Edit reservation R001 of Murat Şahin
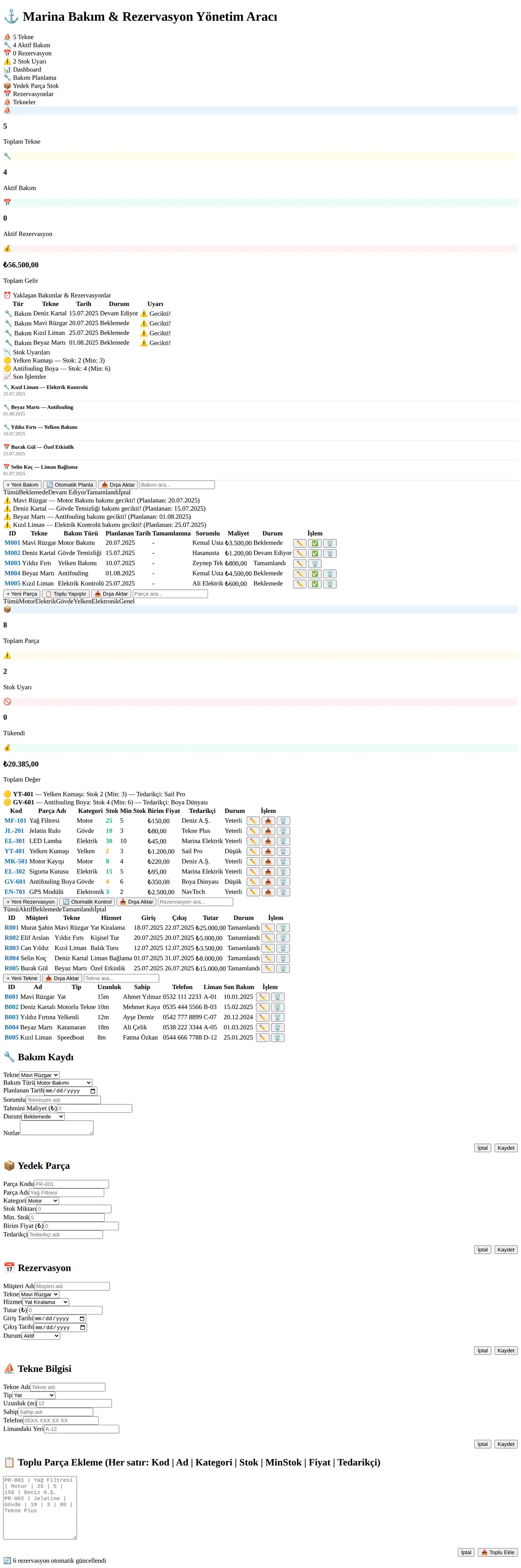 click(x=268, y=928)
